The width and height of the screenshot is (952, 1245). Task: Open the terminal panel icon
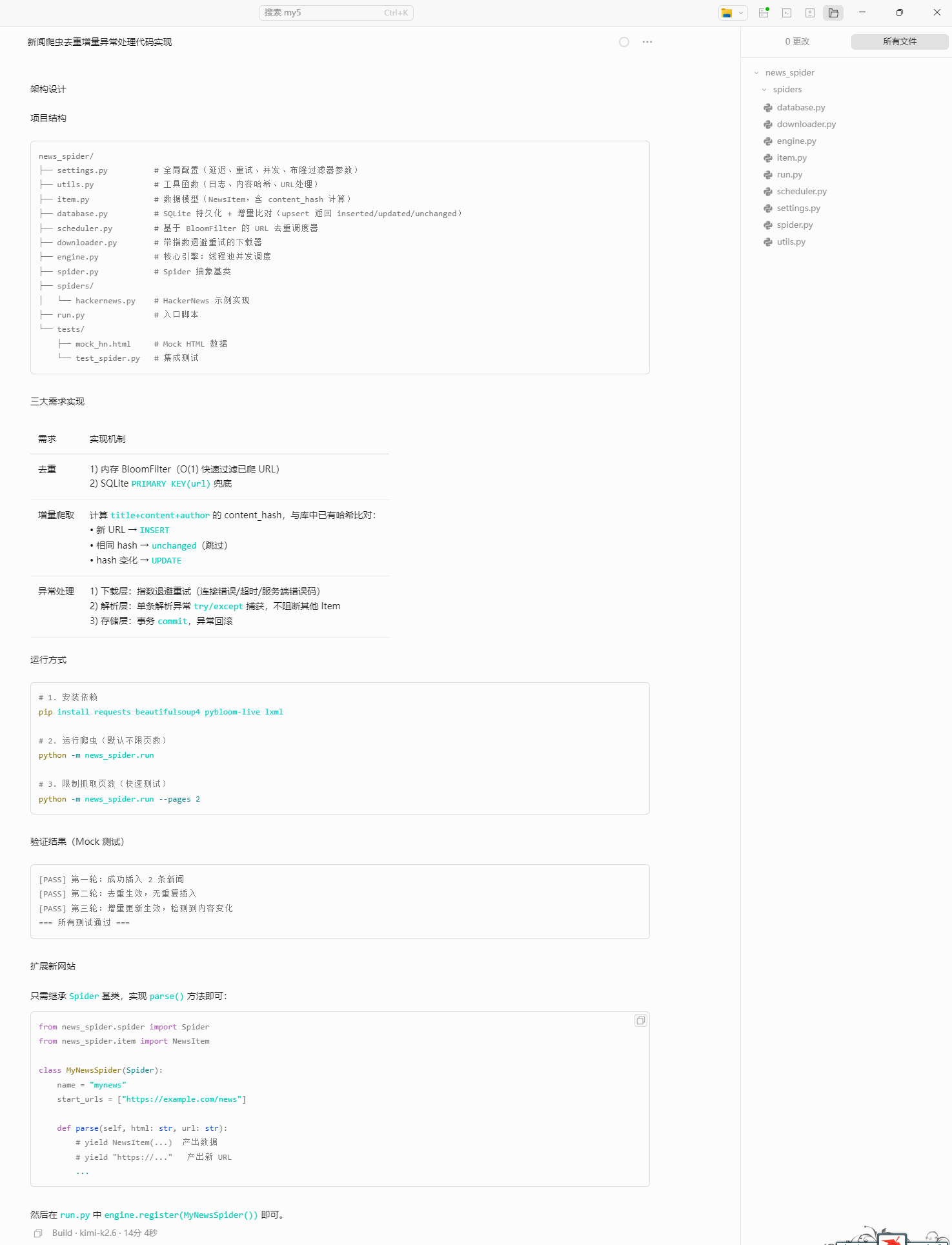point(787,13)
